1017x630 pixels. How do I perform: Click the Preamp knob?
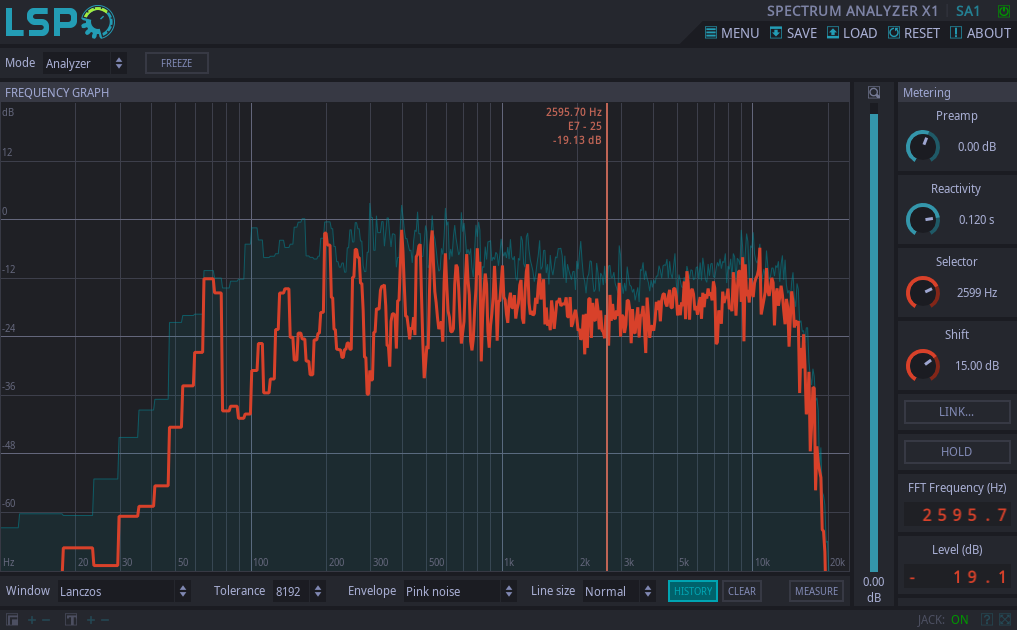[x=922, y=147]
